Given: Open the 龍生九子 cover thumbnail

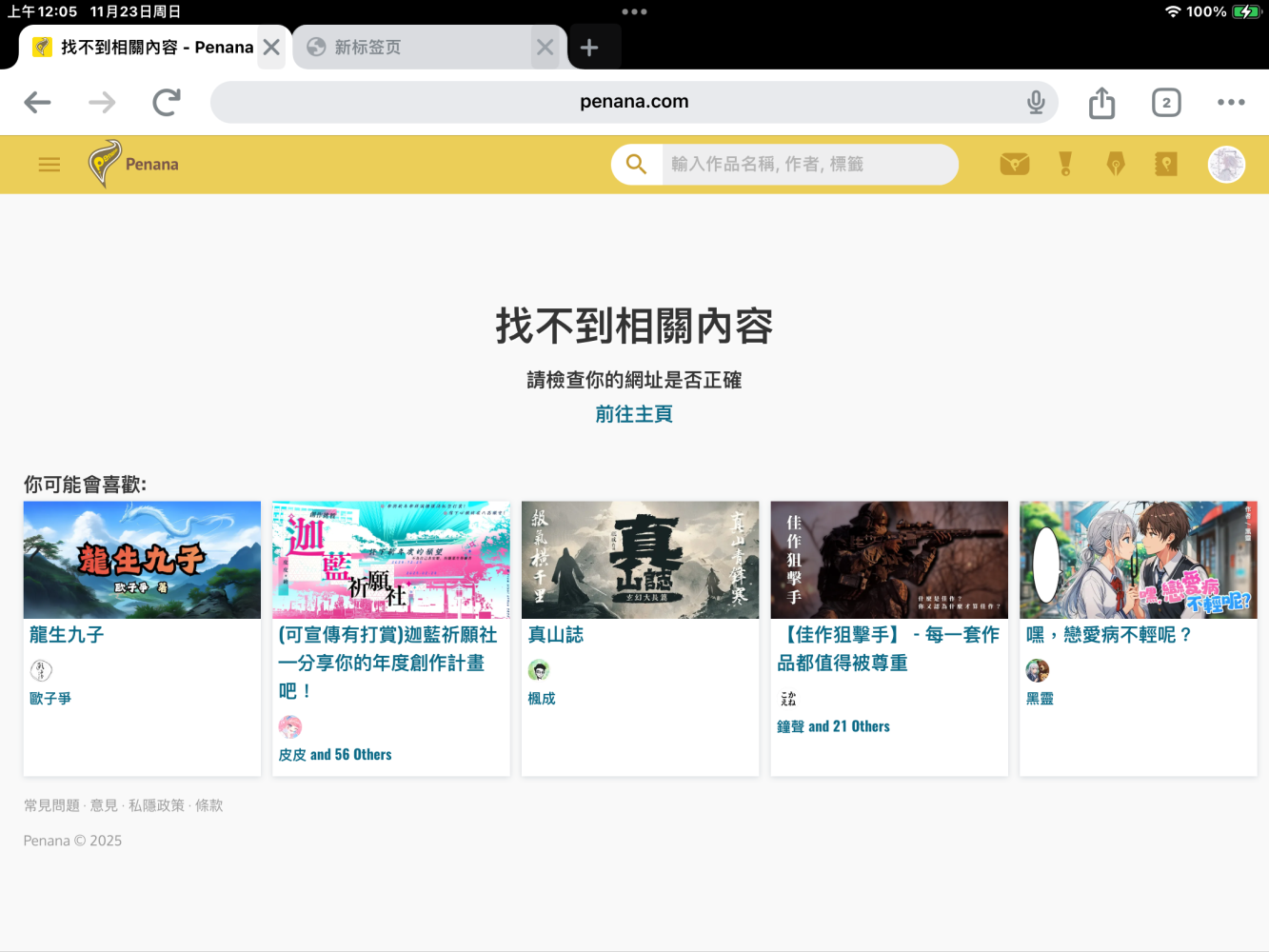Looking at the screenshot, I should [x=142, y=560].
